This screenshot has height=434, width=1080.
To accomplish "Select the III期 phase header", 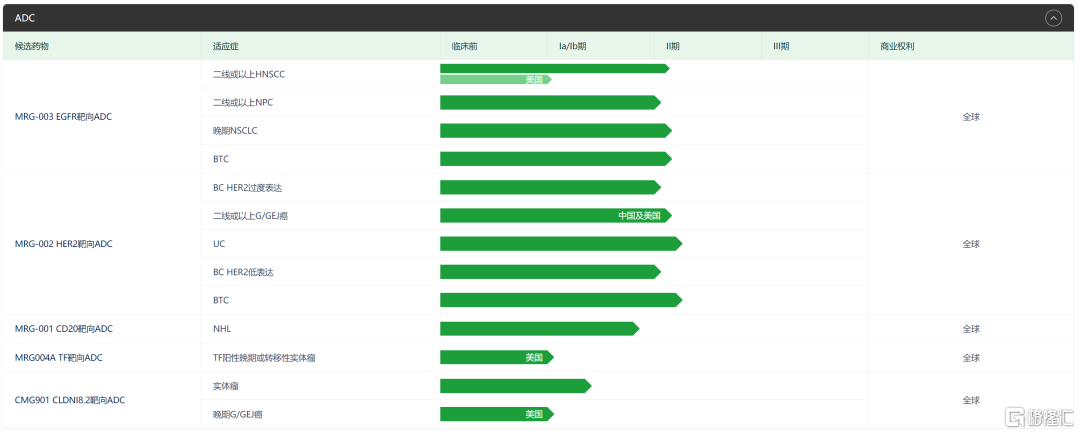I will (781, 46).
